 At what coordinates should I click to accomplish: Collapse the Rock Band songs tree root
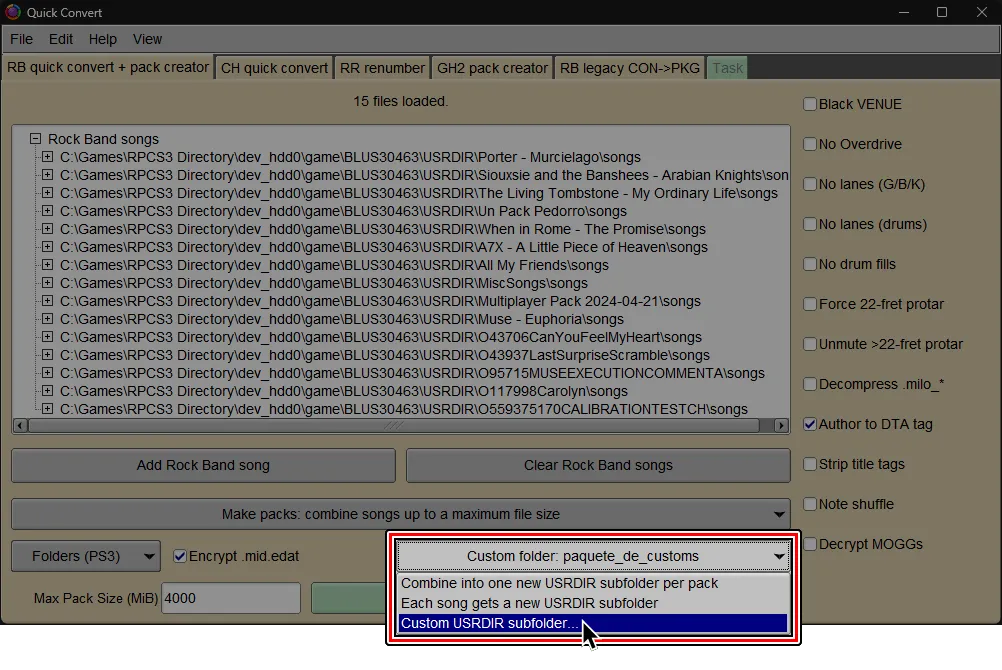[35, 139]
